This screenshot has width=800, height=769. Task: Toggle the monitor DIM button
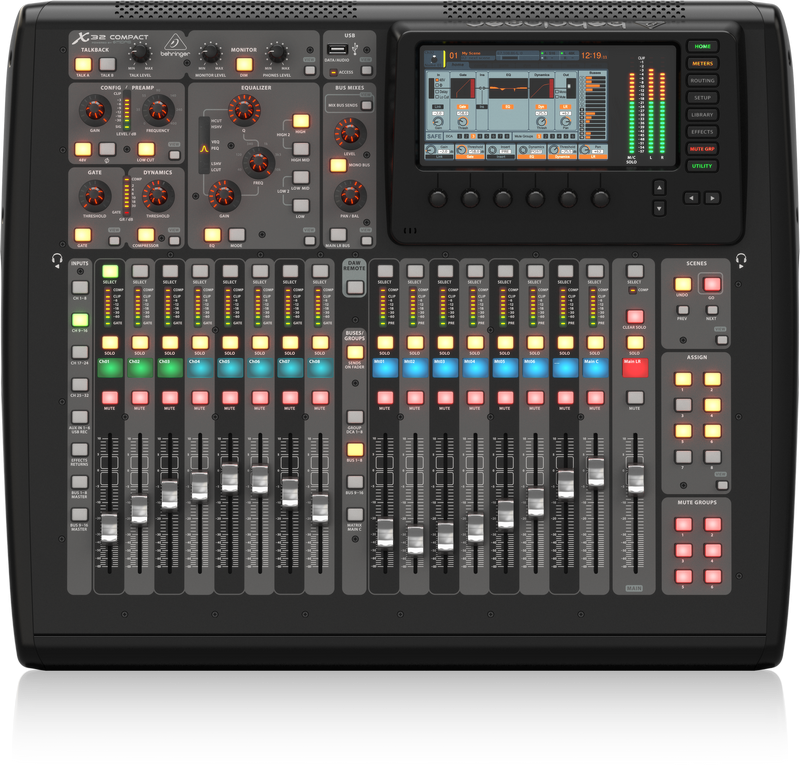pos(243,63)
